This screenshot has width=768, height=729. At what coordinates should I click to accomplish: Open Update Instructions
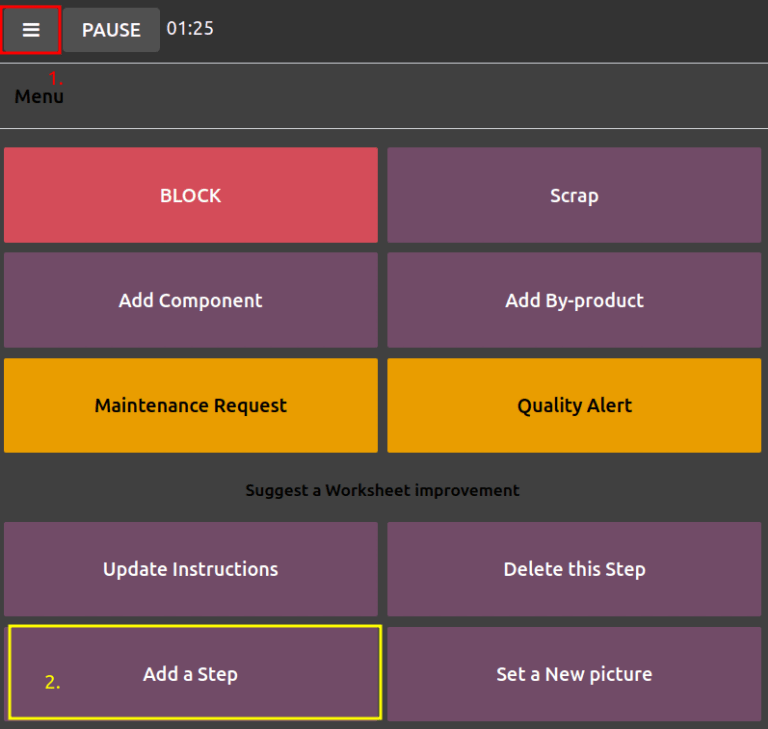click(x=190, y=569)
